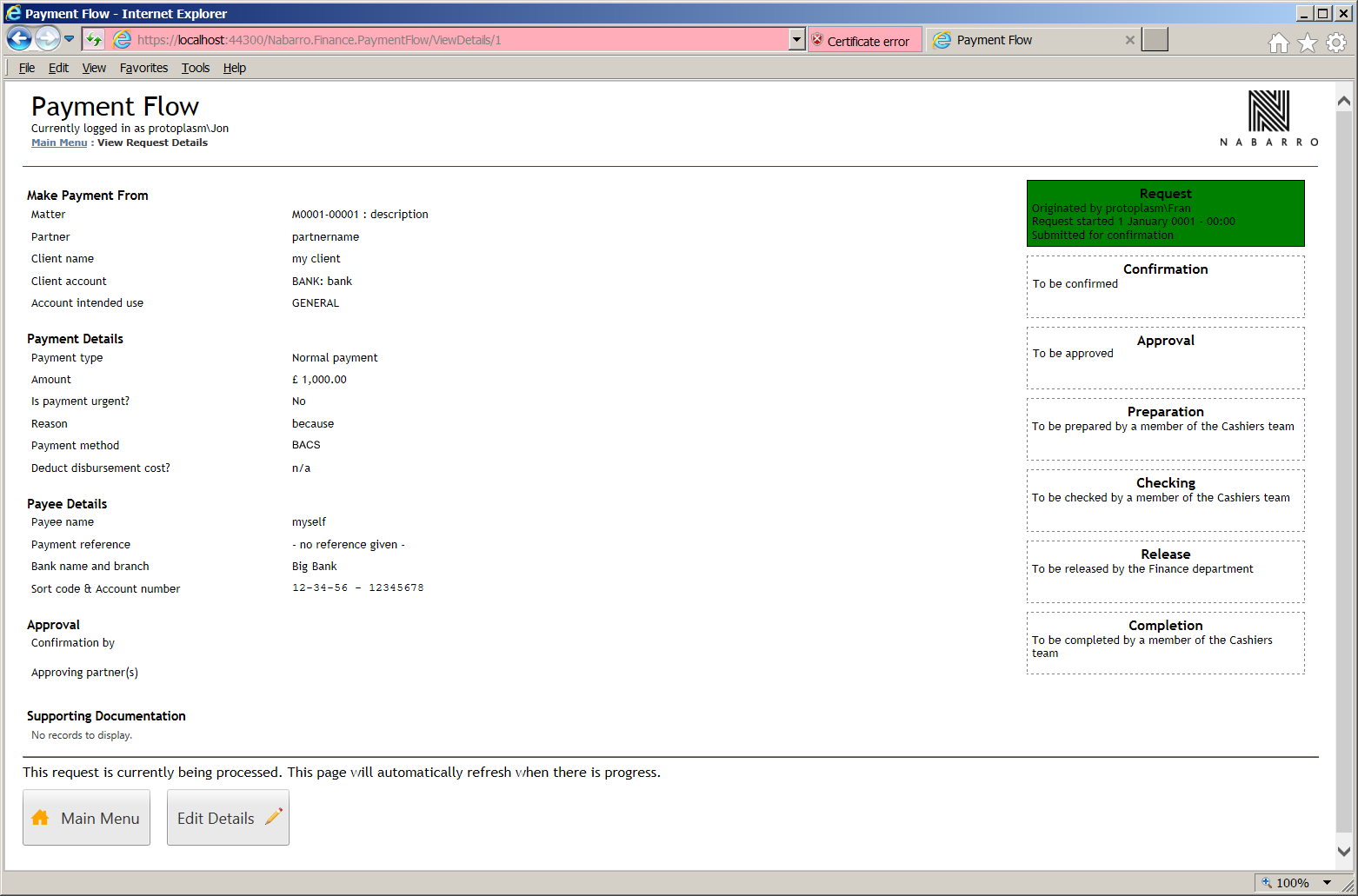The height and width of the screenshot is (896, 1358).
Task: Click the 'because' reason value
Action: pos(313,424)
